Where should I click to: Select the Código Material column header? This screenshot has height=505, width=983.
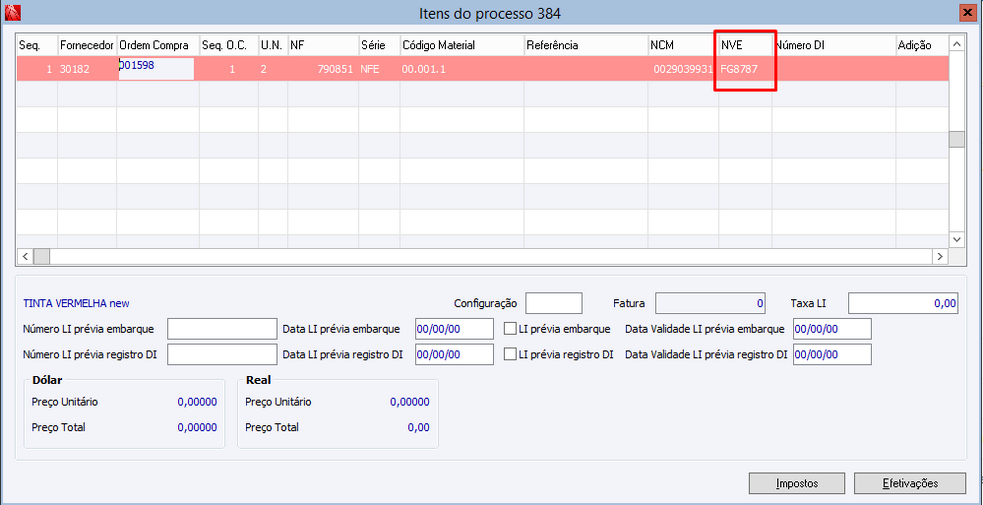462,45
